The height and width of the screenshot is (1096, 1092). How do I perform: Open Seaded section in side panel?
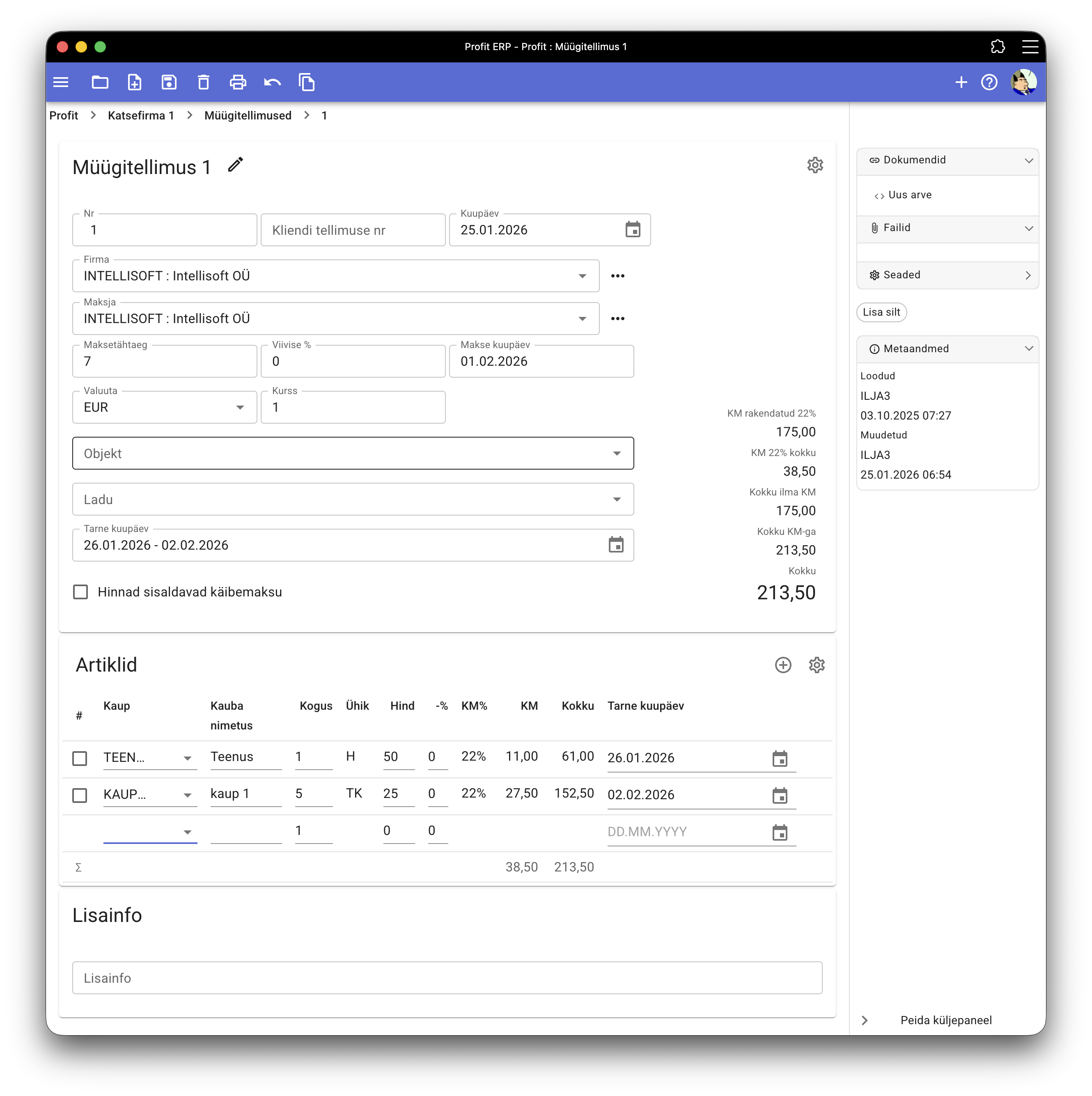click(x=947, y=275)
